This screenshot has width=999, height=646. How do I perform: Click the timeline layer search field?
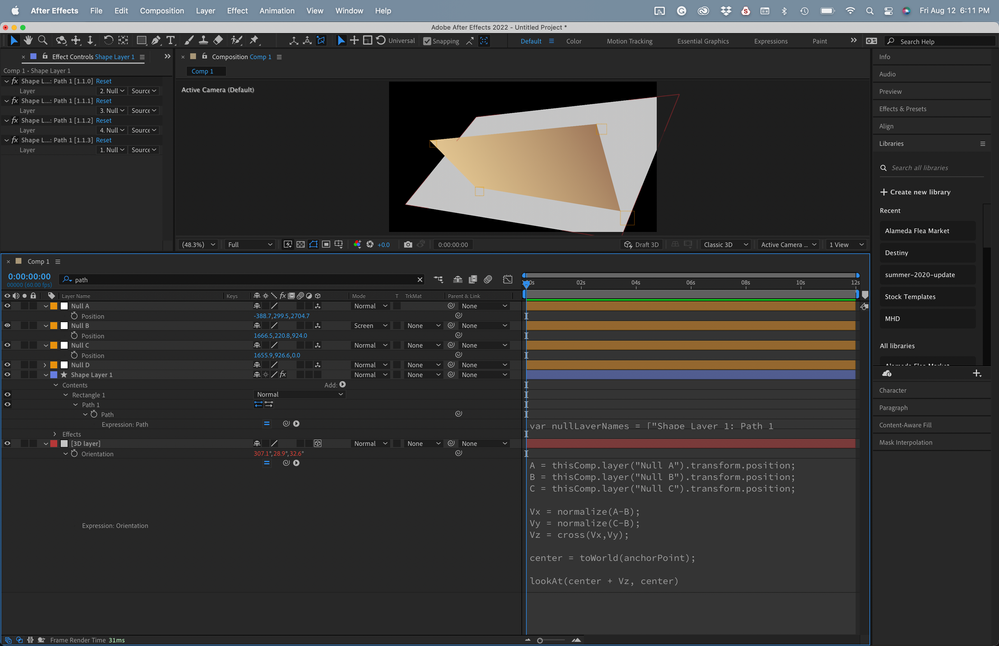click(x=240, y=280)
